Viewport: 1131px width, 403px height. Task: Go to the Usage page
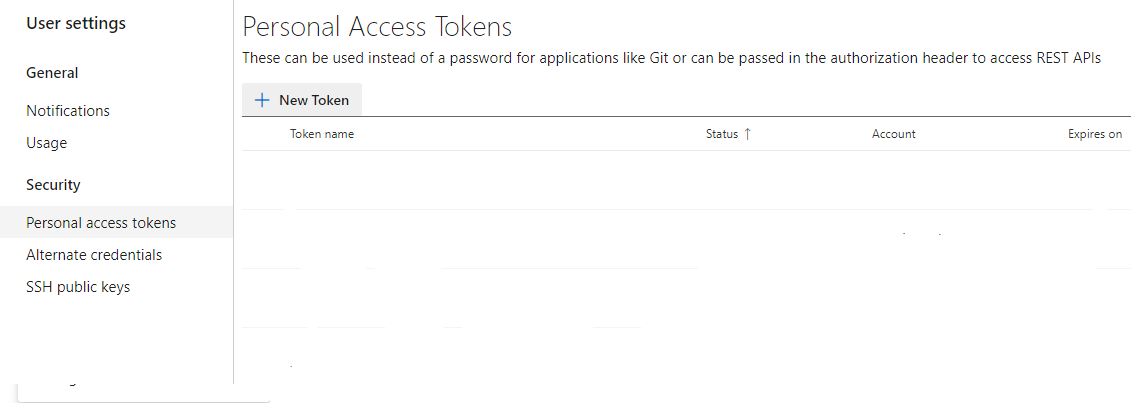coord(47,143)
